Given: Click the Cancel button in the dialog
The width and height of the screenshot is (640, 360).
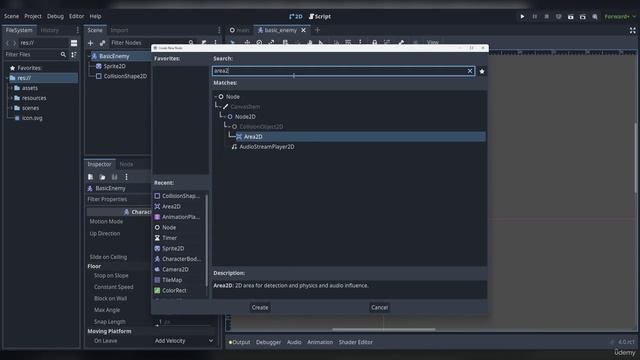Looking at the screenshot, I should coord(379,307).
